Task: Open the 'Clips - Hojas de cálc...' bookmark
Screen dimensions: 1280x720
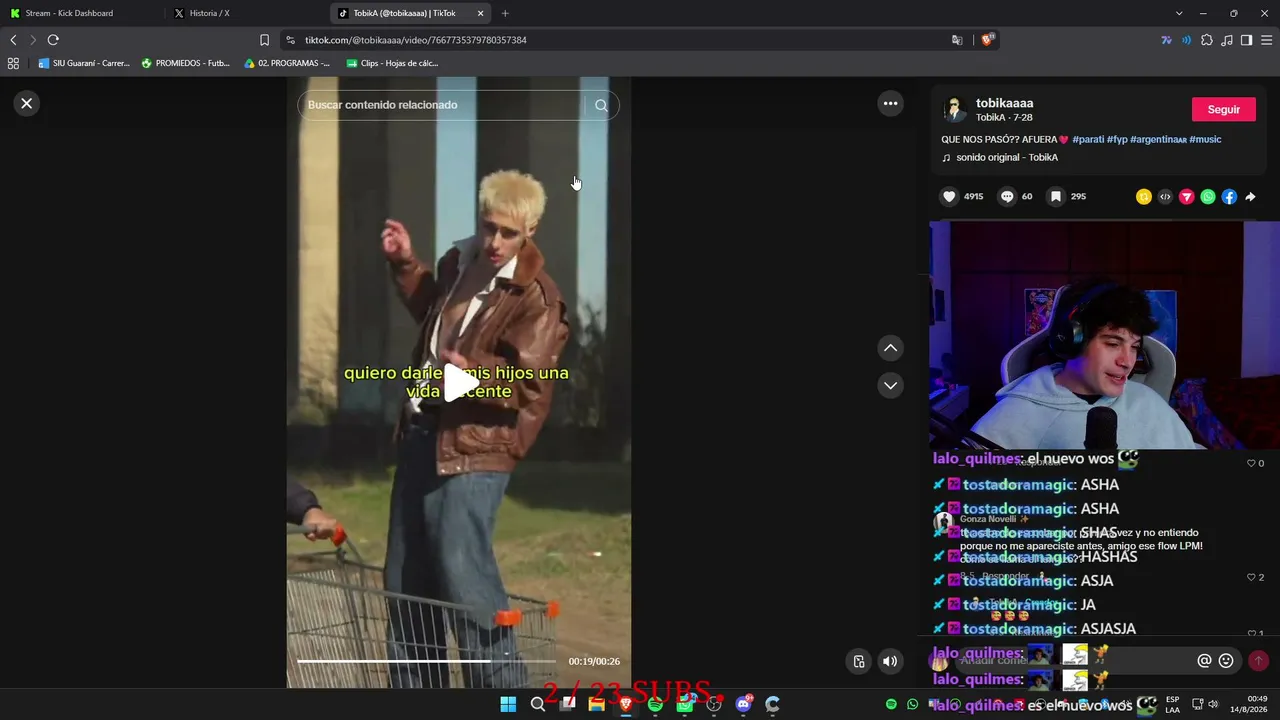Action: pyautogui.click(x=392, y=63)
